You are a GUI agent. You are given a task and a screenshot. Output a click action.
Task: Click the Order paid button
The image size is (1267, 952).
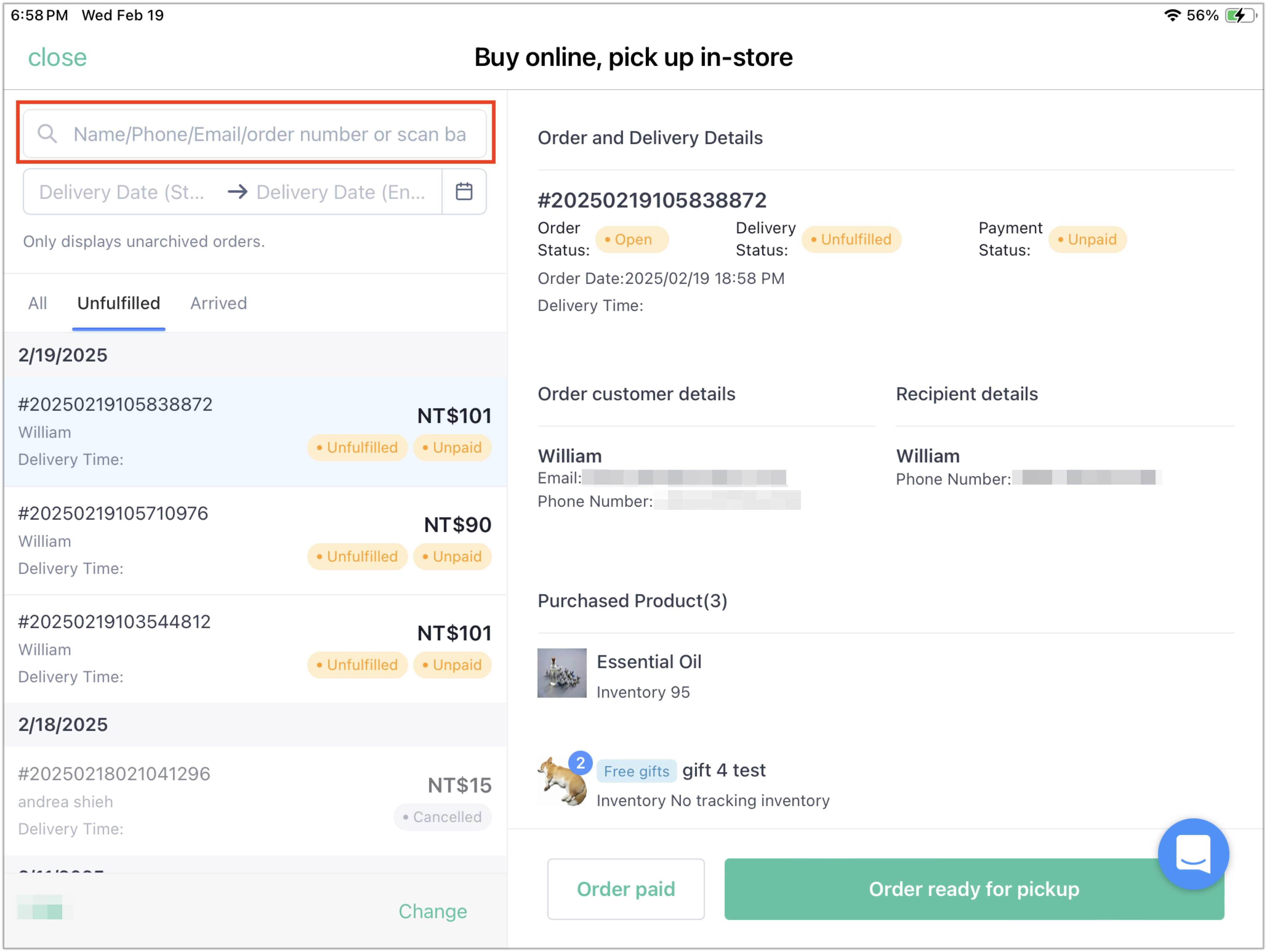(x=625, y=888)
